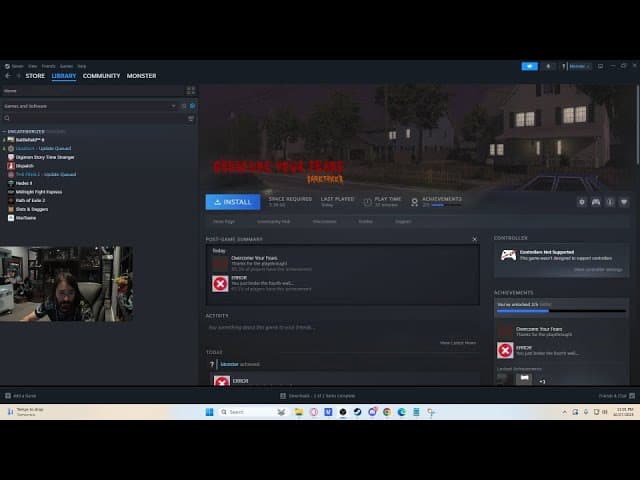This screenshot has height=480, width=640.
Task: Open the Discussions link
Action: (324, 222)
